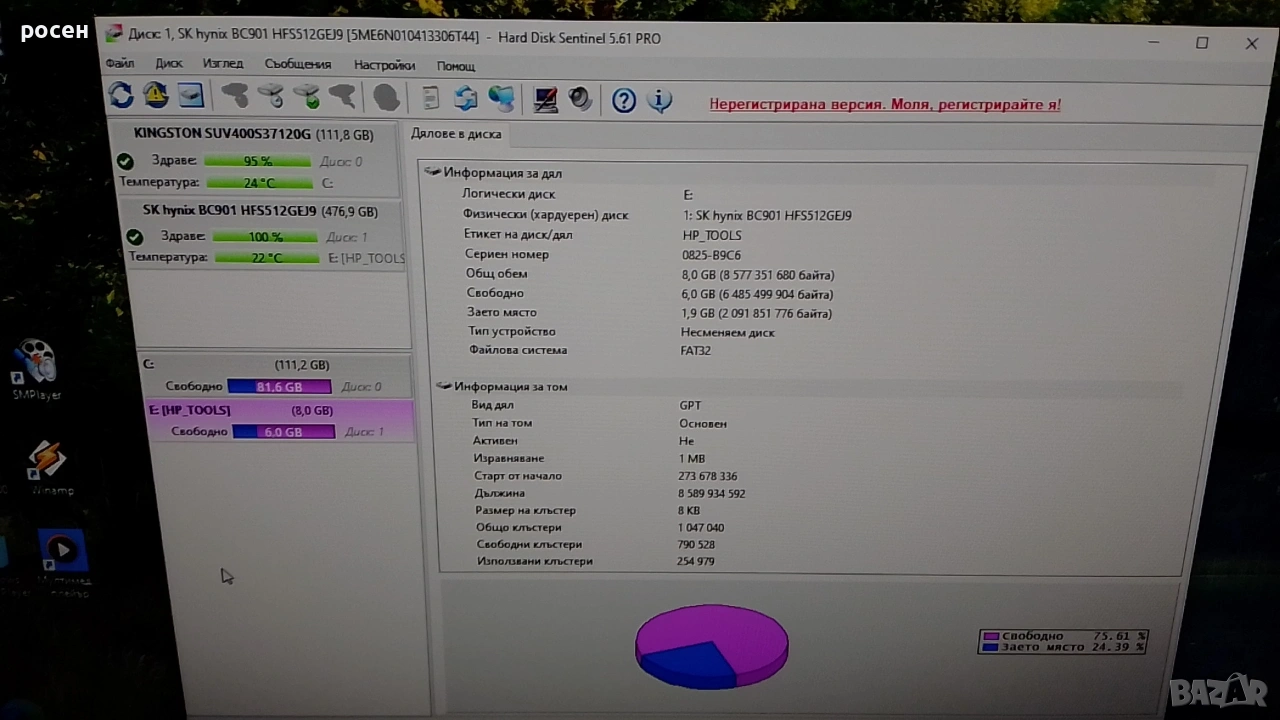
Task: Click the blue info bubble icon
Action: (x=659, y=100)
